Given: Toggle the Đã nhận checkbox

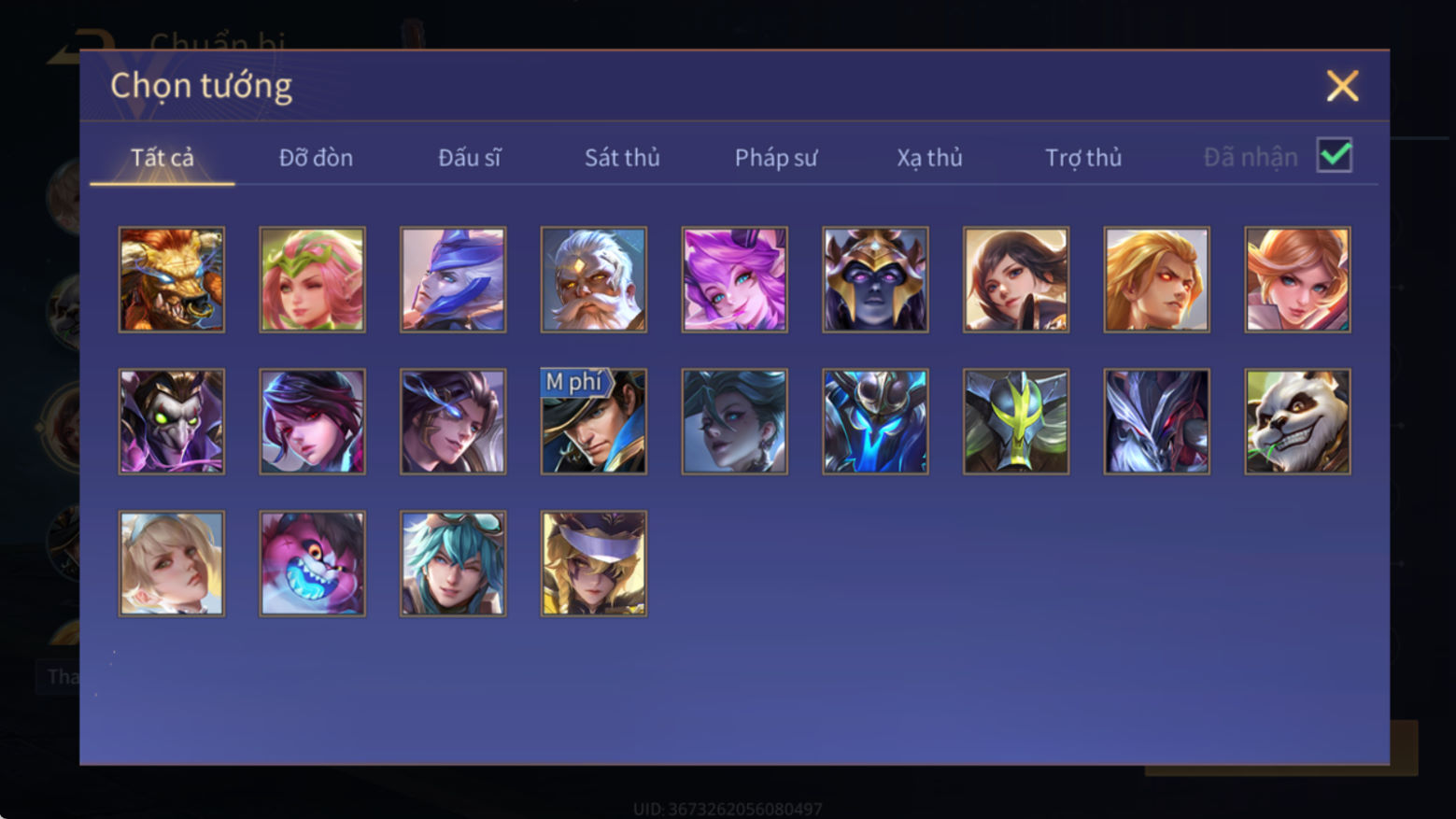Looking at the screenshot, I should (1335, 155).
